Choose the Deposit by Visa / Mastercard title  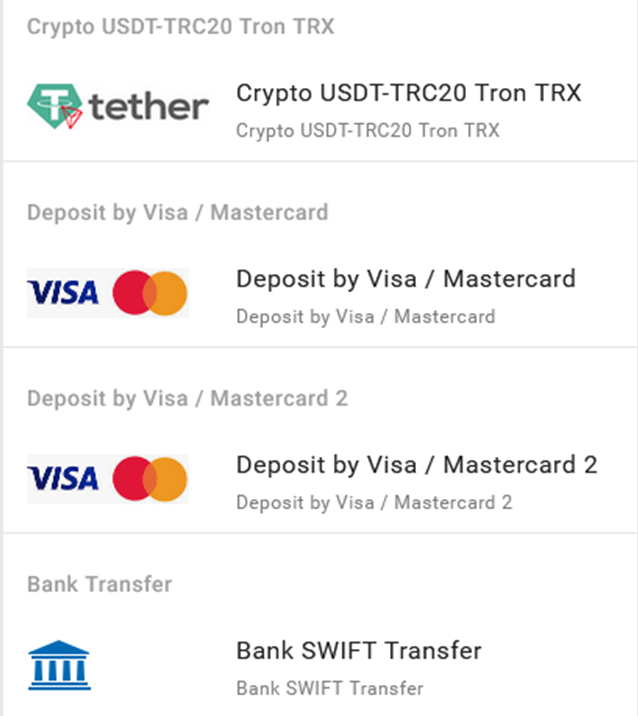pos(405,279)
